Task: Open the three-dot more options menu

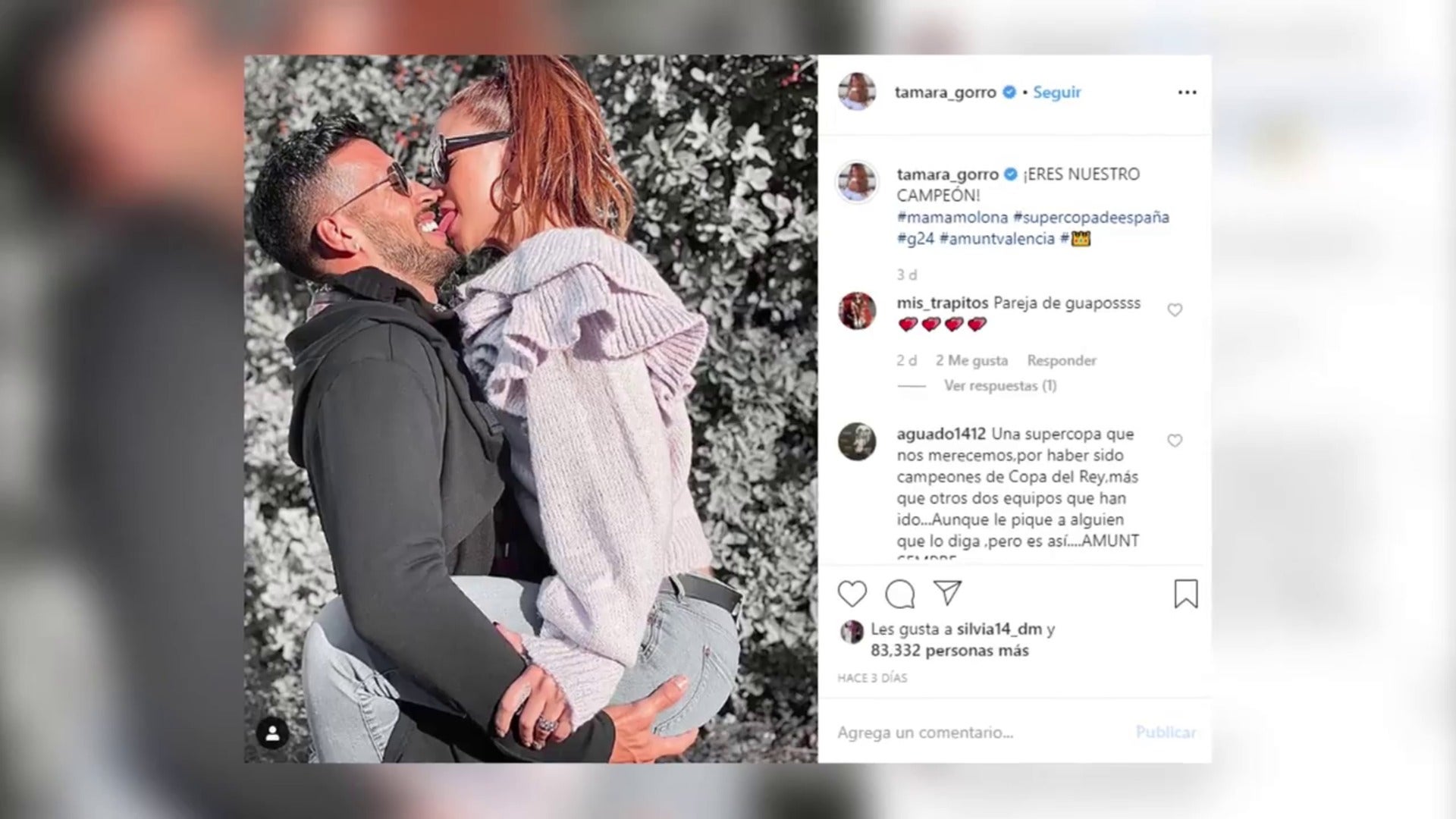Action: [x=1187, y=92]
